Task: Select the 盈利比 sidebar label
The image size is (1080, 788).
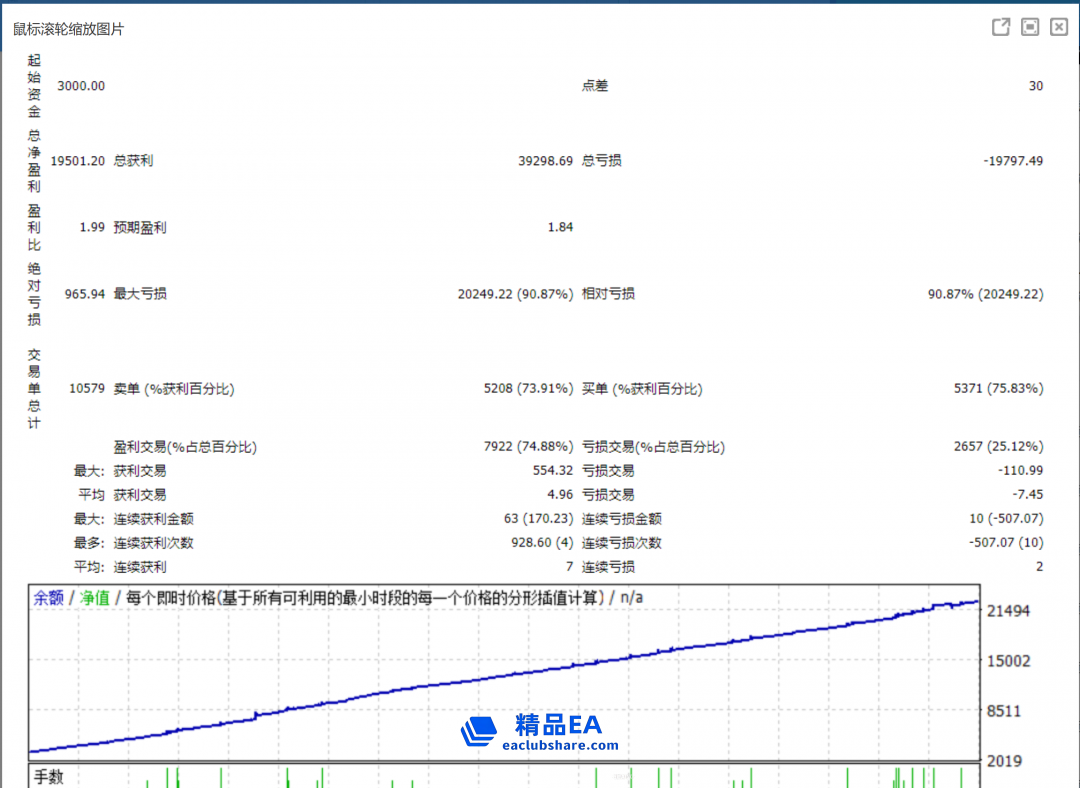Action: (34, 228)
